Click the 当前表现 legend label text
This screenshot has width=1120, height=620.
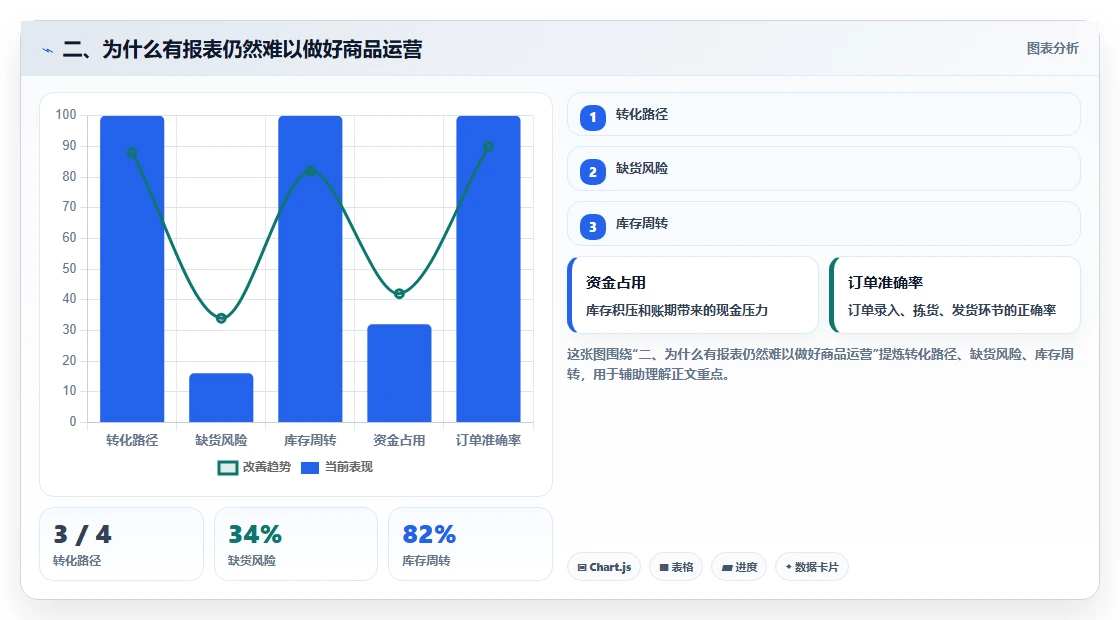point(349,467)
